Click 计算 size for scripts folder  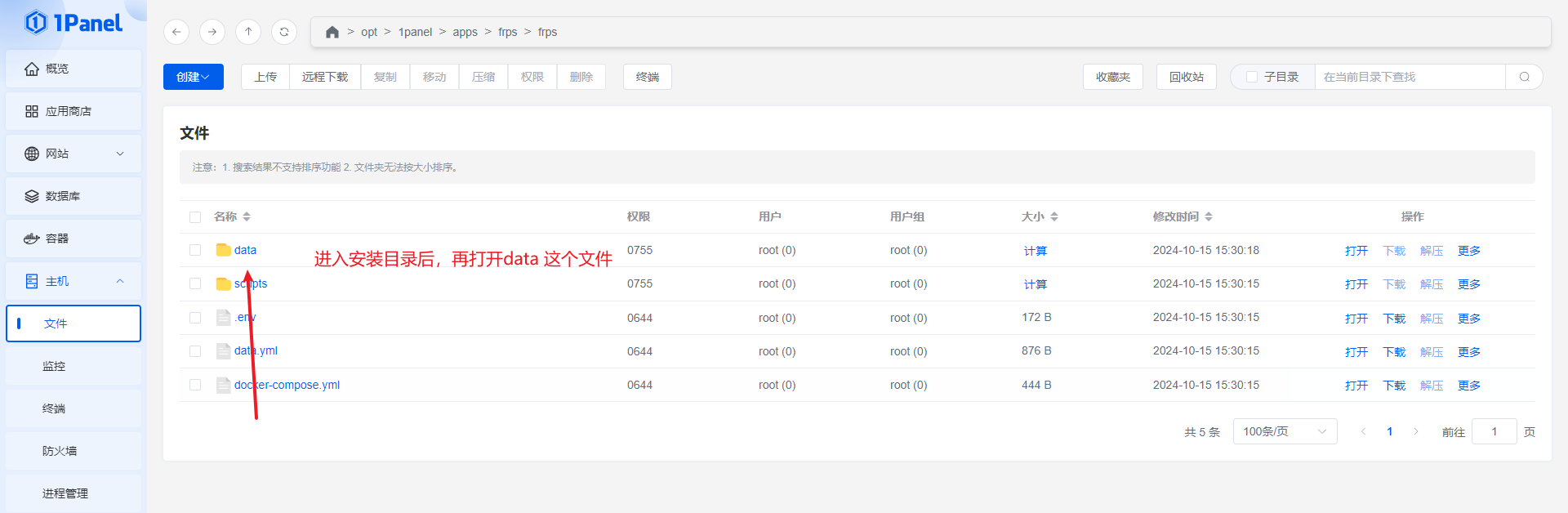[1036, 284]
